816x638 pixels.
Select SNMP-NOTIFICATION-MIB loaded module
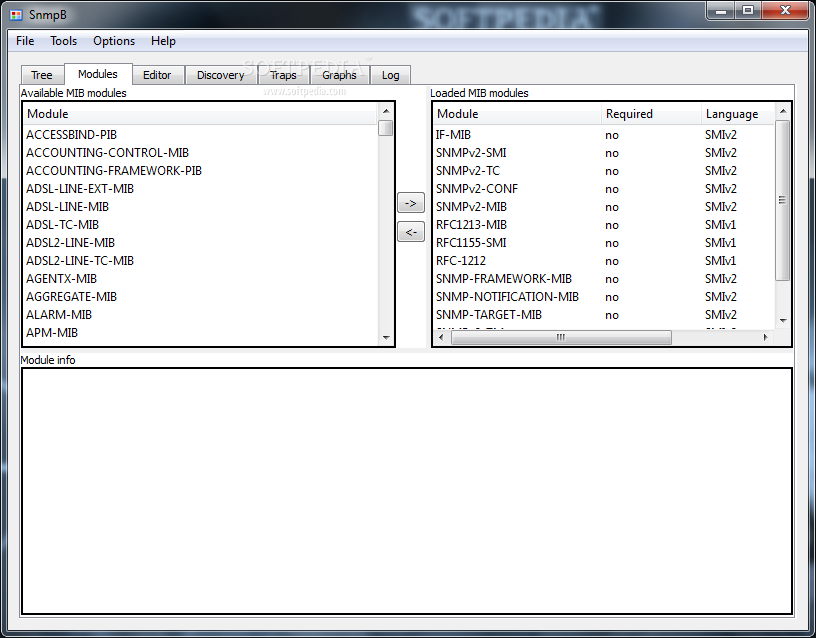pyautogui.click(x=507, y=297)
